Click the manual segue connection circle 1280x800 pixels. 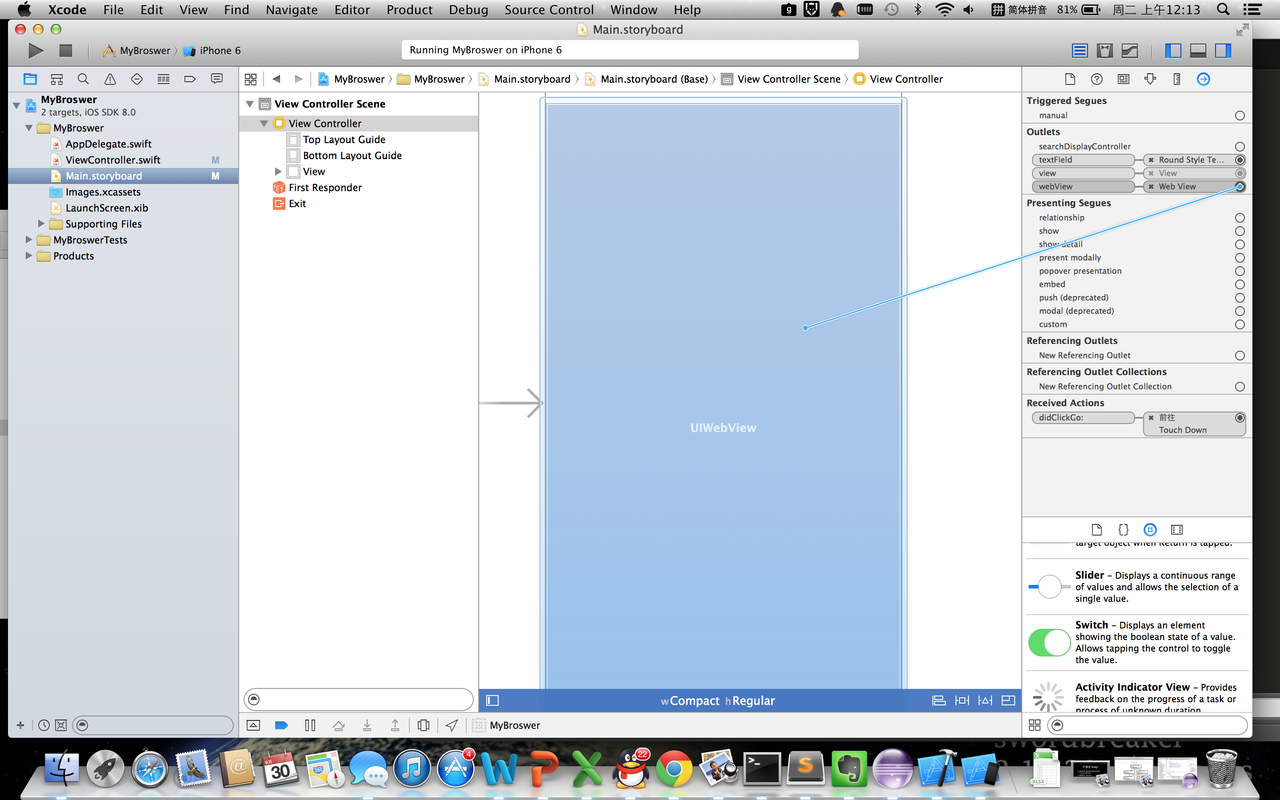(x=1240, y=116)
